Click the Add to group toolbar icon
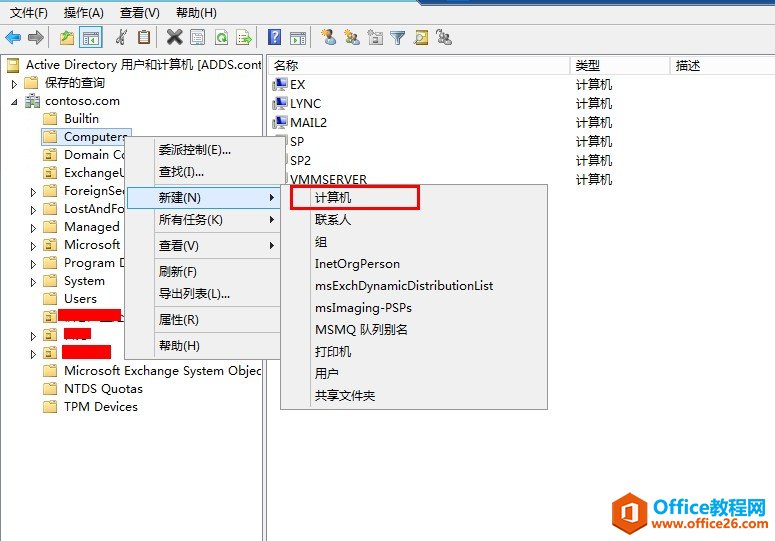 444,38
